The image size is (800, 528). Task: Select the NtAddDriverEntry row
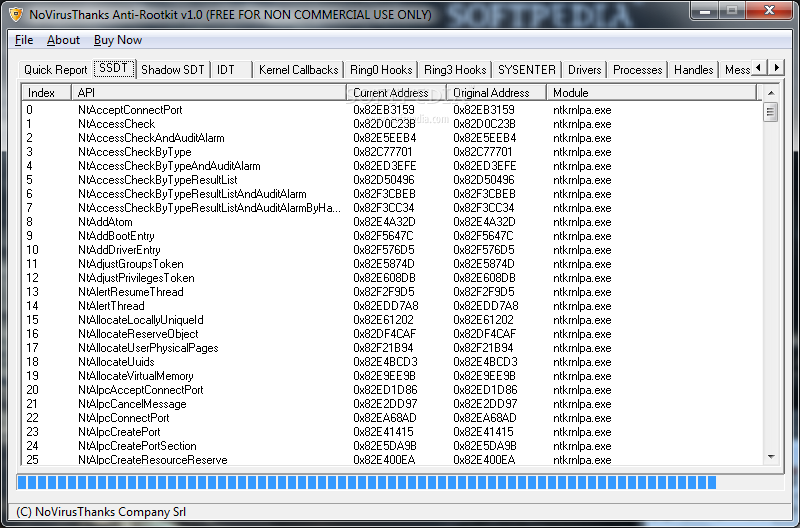(392, 250)
